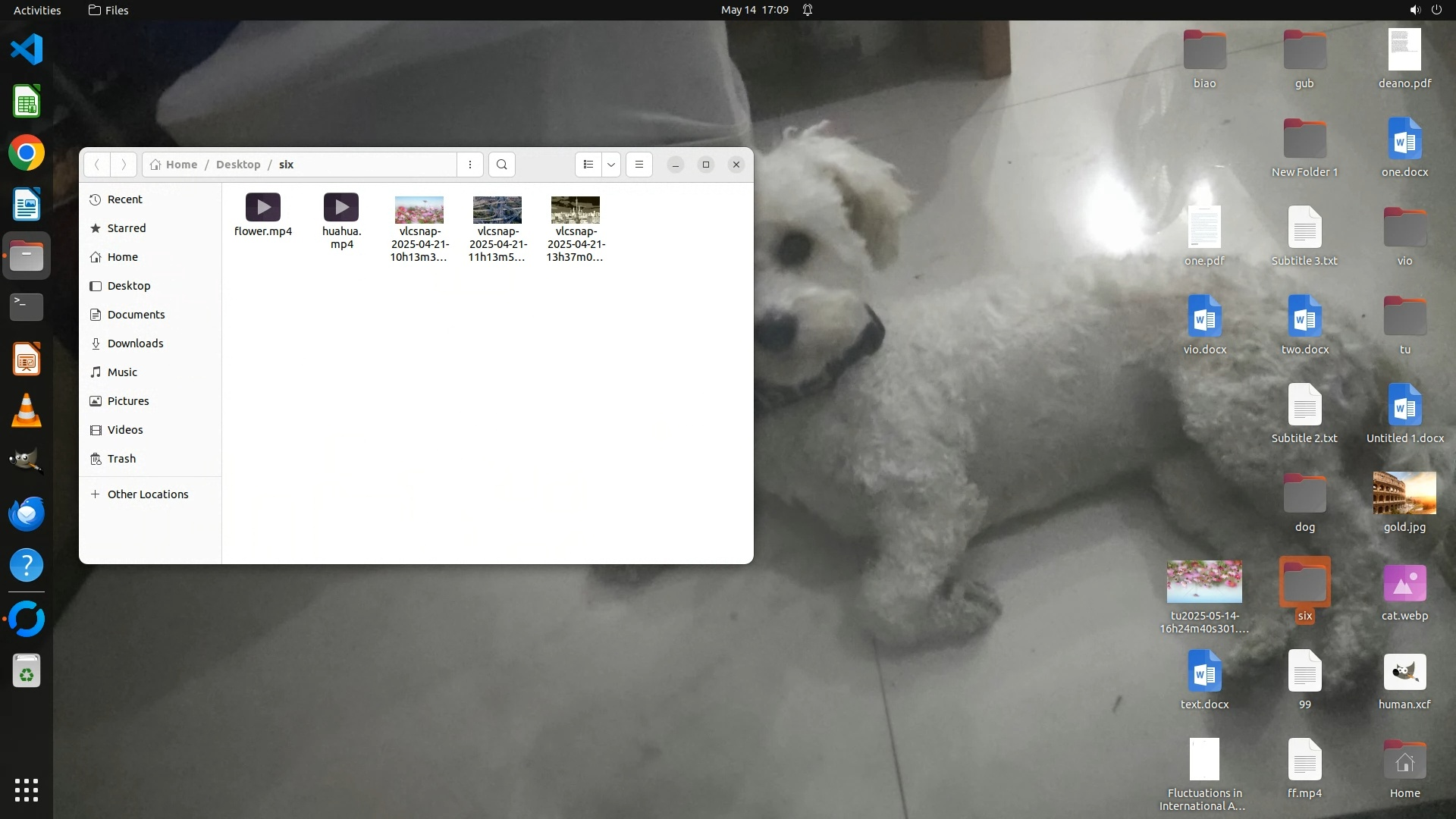Viewport: 1456px width, 819px height.
Task: Open the path bar three-dot menu
Action: [470, 165]
